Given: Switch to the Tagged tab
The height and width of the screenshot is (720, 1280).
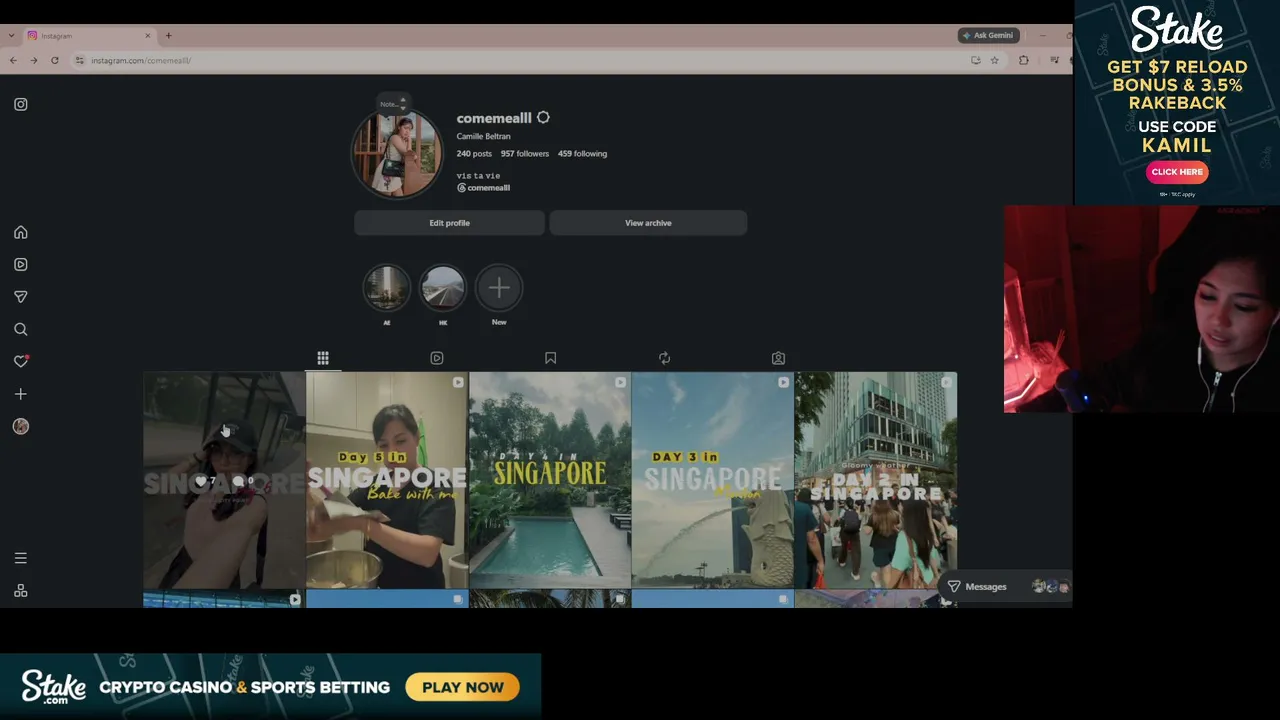Looking at the screenshot, I should 778,358.
